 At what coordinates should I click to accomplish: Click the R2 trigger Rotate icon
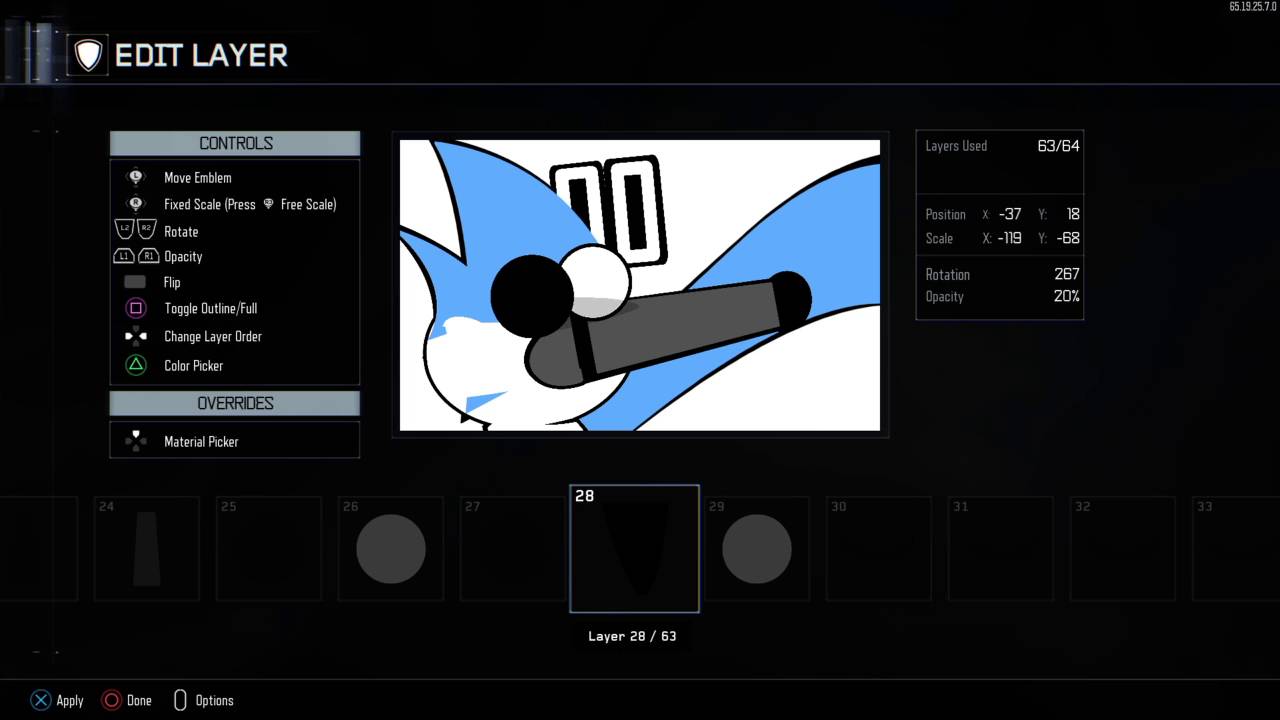click(147, 230)
